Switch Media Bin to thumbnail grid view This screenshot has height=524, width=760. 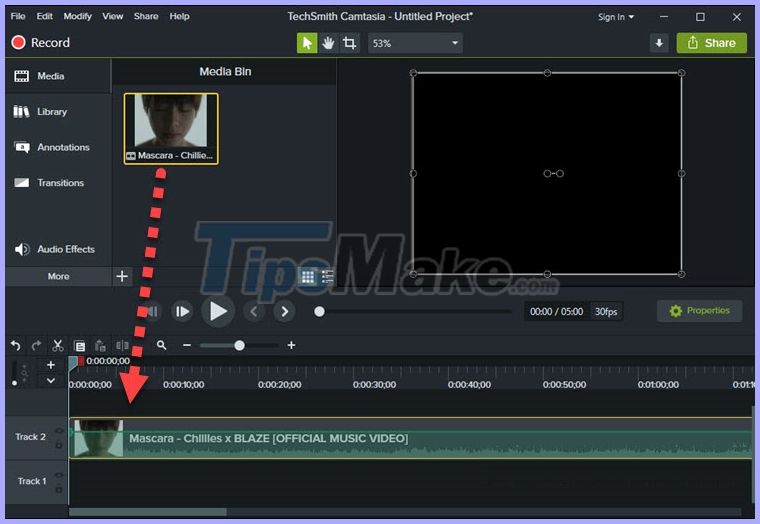coord(308,277)
